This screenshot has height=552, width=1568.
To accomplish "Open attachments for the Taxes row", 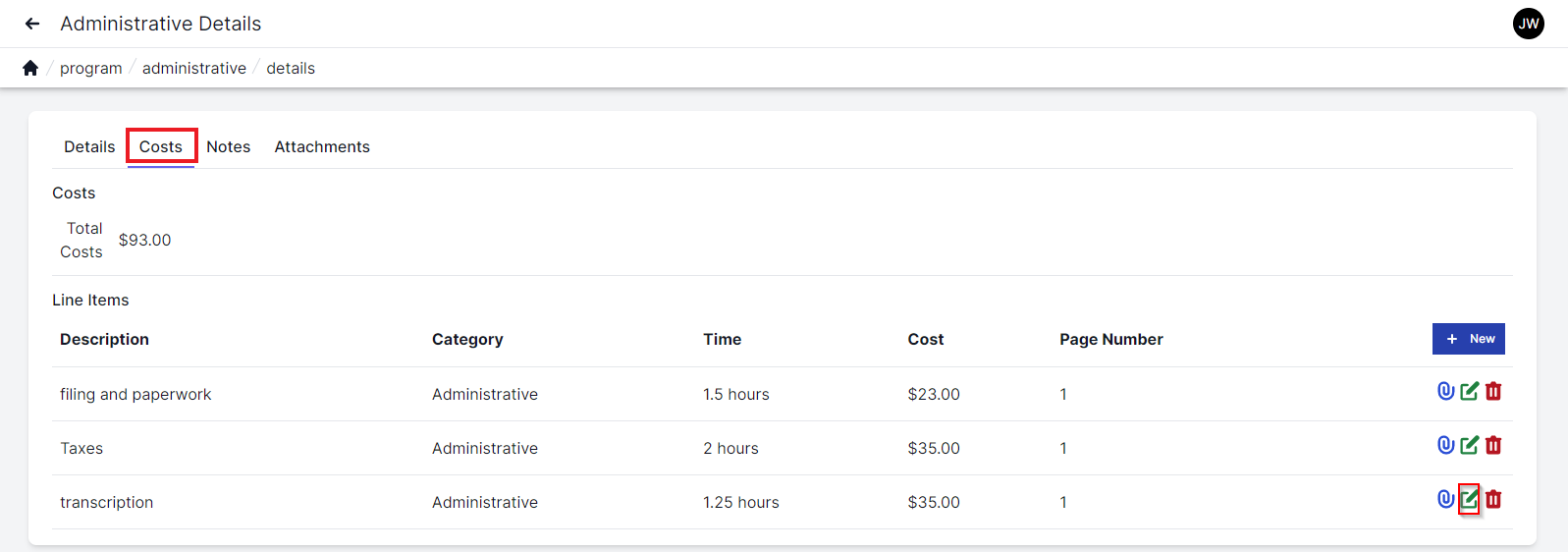I will [1445, 445].
